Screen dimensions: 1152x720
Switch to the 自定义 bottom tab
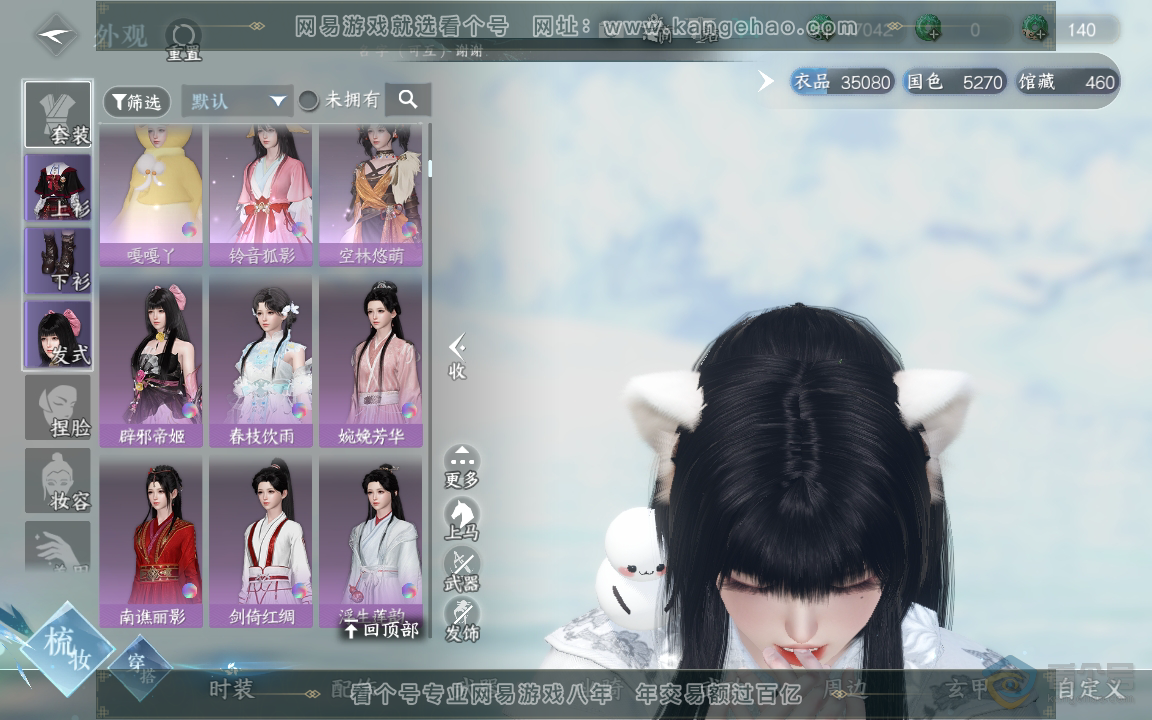pos(1090,689)
